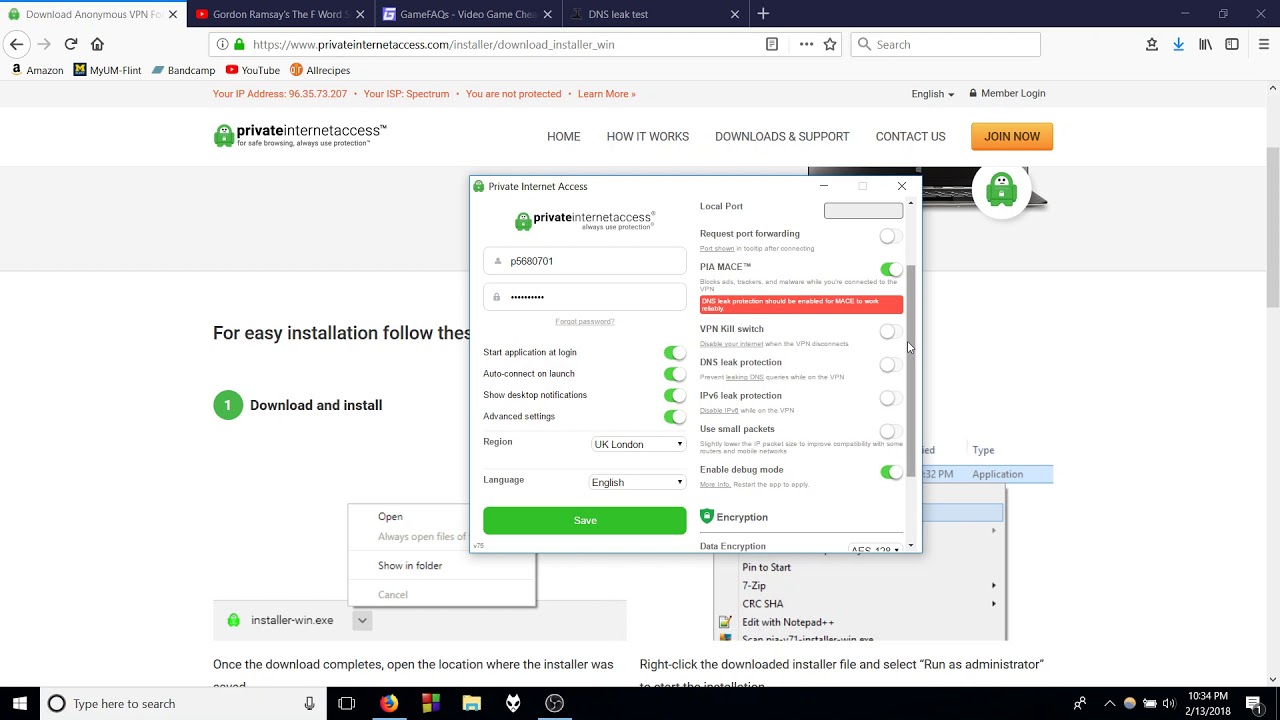Reload the current page
The width and height of the screenshot is (1280, 720).
71,44
